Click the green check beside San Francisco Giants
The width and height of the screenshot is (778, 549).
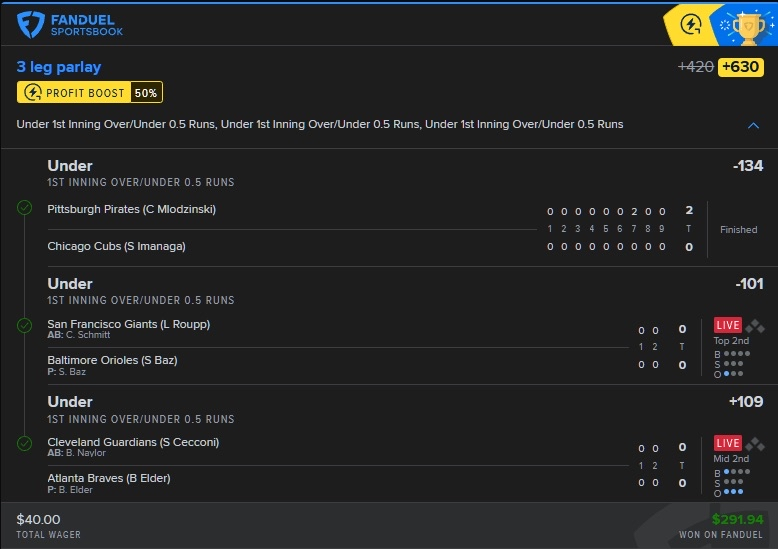(24, 326)
